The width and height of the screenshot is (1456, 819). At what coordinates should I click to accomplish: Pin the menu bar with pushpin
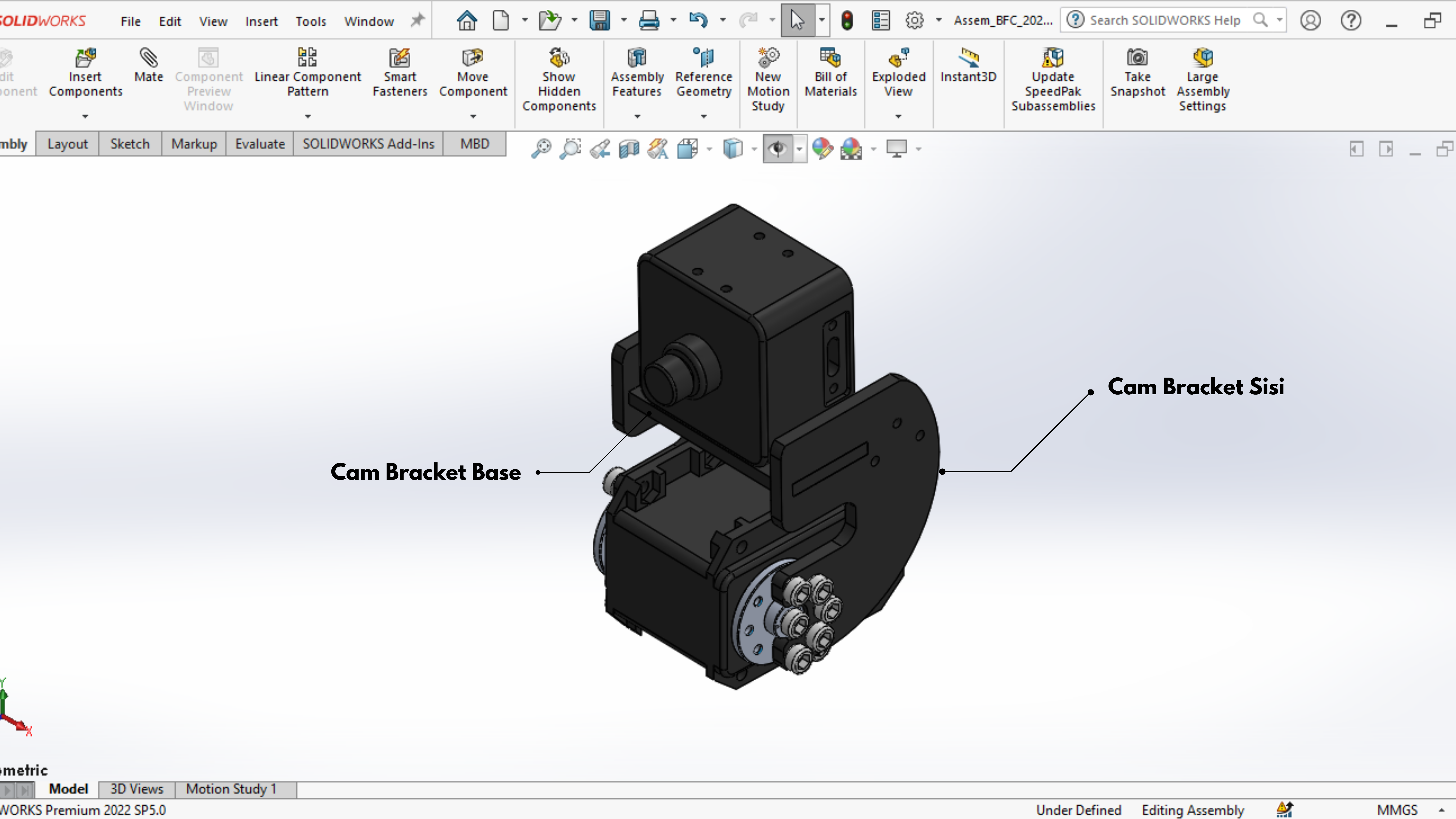(417, 21)
